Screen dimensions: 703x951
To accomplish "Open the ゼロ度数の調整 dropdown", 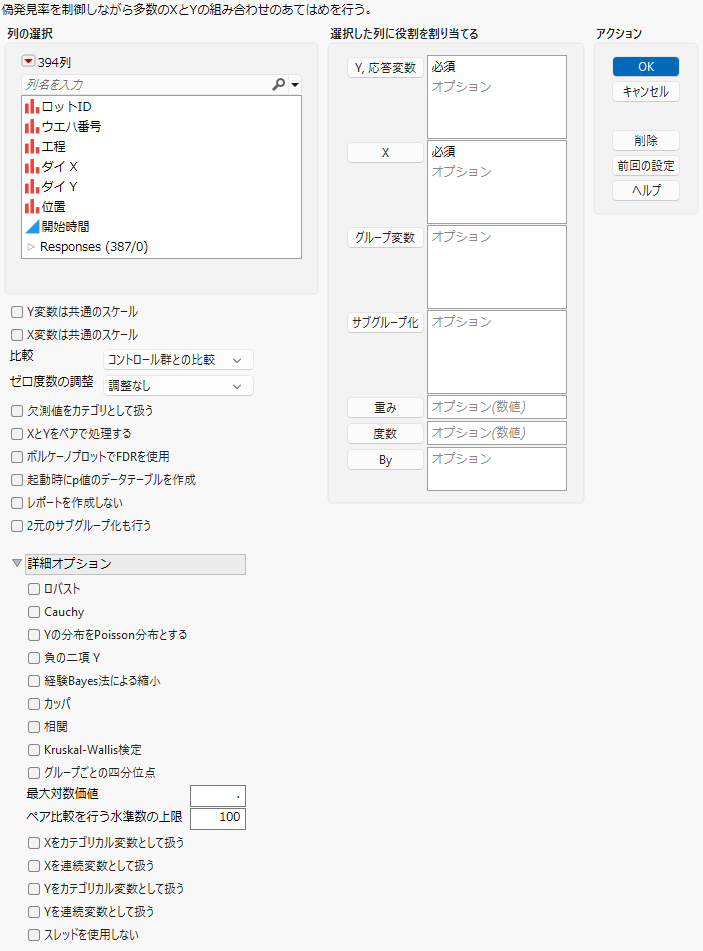I will click(x=178, y=386).
